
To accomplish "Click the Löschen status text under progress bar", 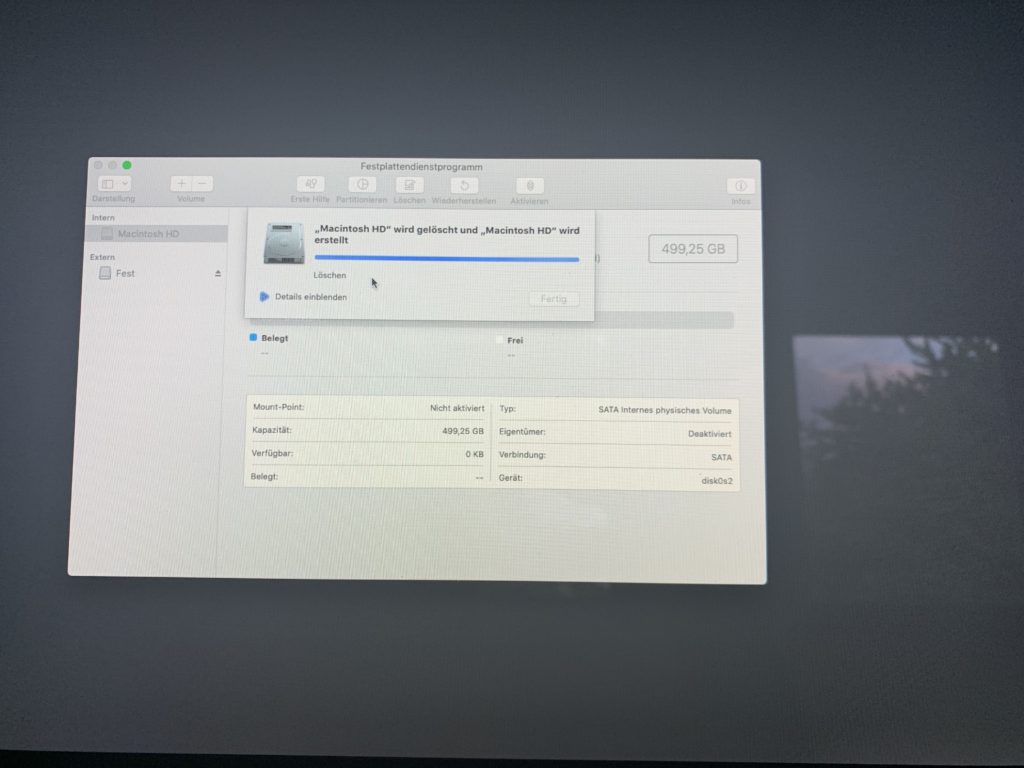I will point(330,275).
